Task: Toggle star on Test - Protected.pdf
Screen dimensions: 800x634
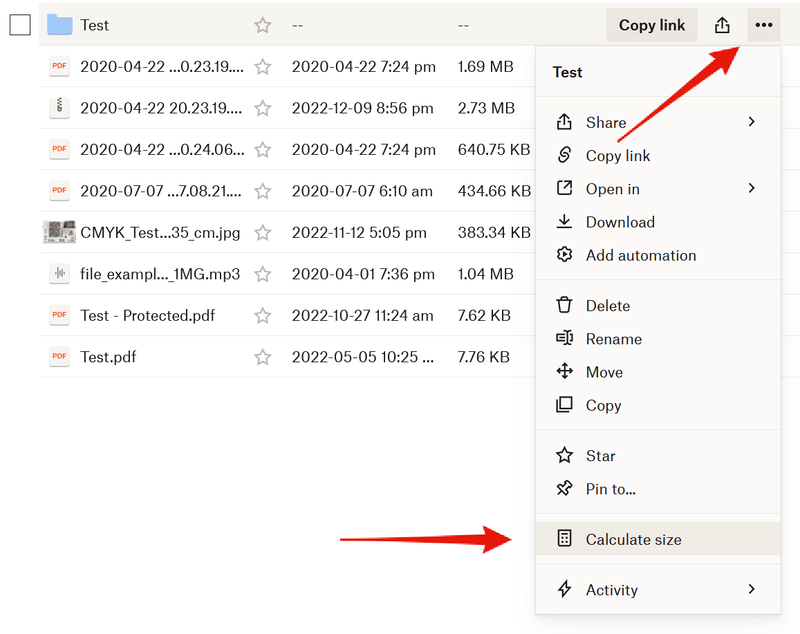Action: coord(263,316)
